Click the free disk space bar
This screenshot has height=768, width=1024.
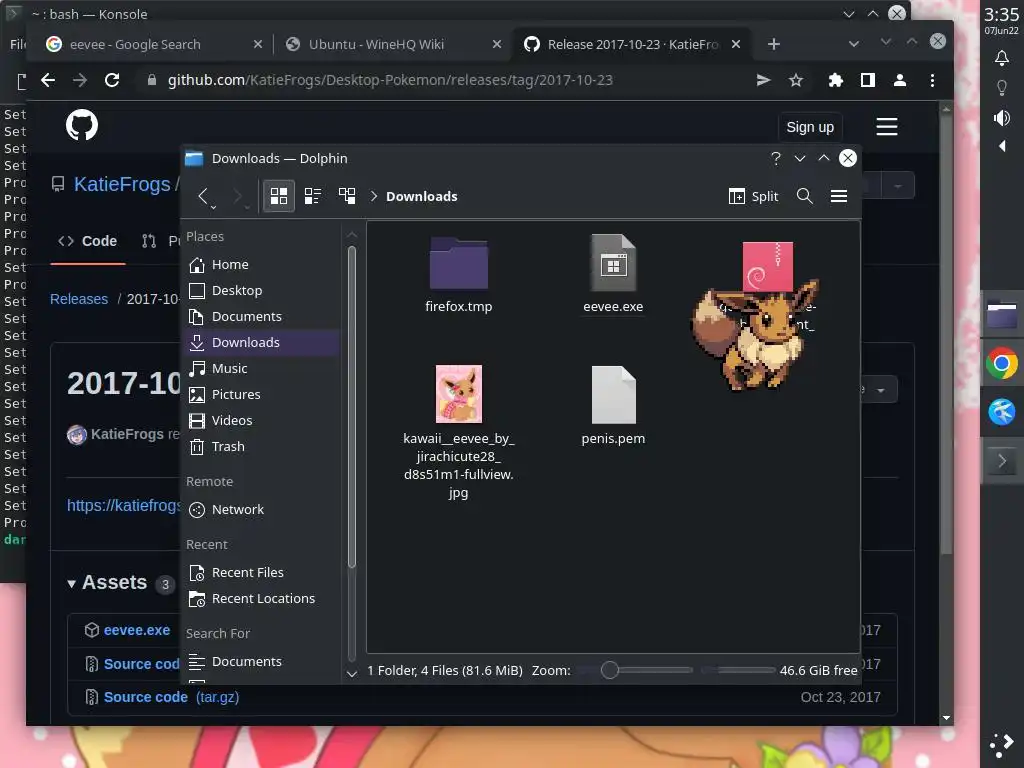point(739,670)
